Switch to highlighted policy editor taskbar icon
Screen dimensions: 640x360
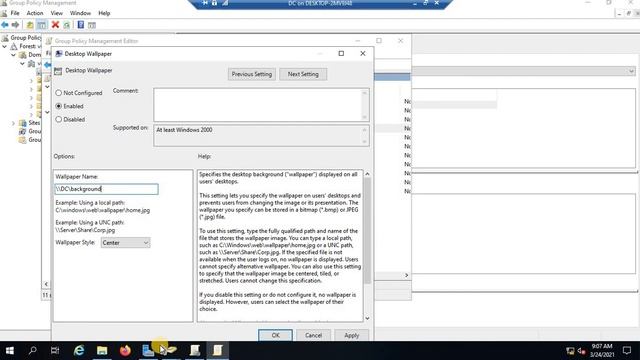pos(218,350)
